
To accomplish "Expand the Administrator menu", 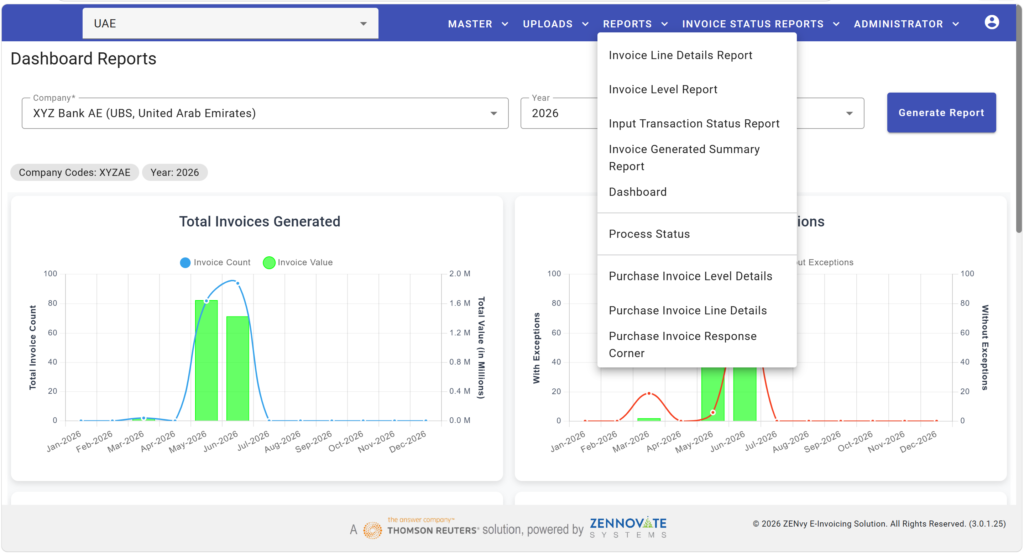I will [x=906, y=24].
